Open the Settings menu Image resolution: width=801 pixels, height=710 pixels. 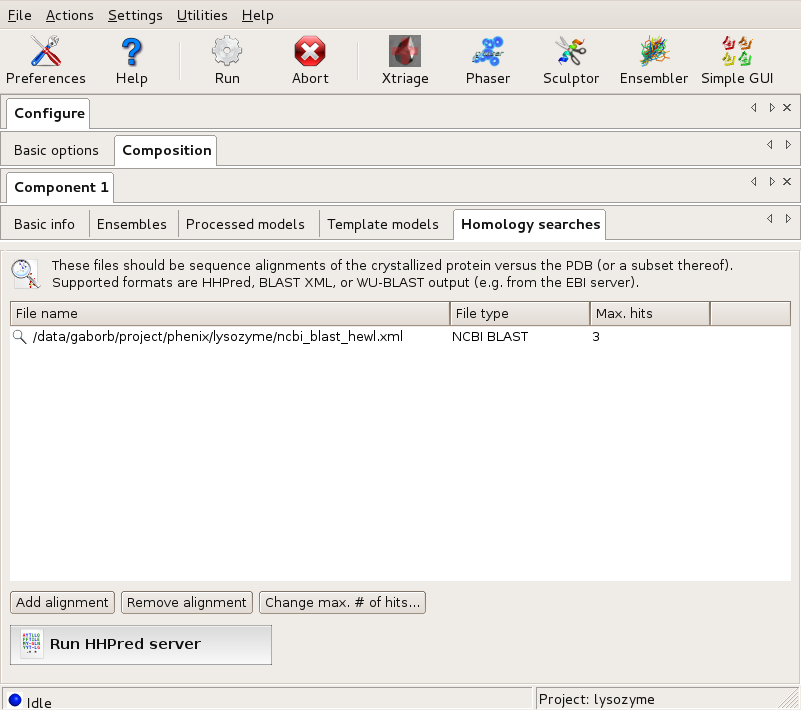135,15
